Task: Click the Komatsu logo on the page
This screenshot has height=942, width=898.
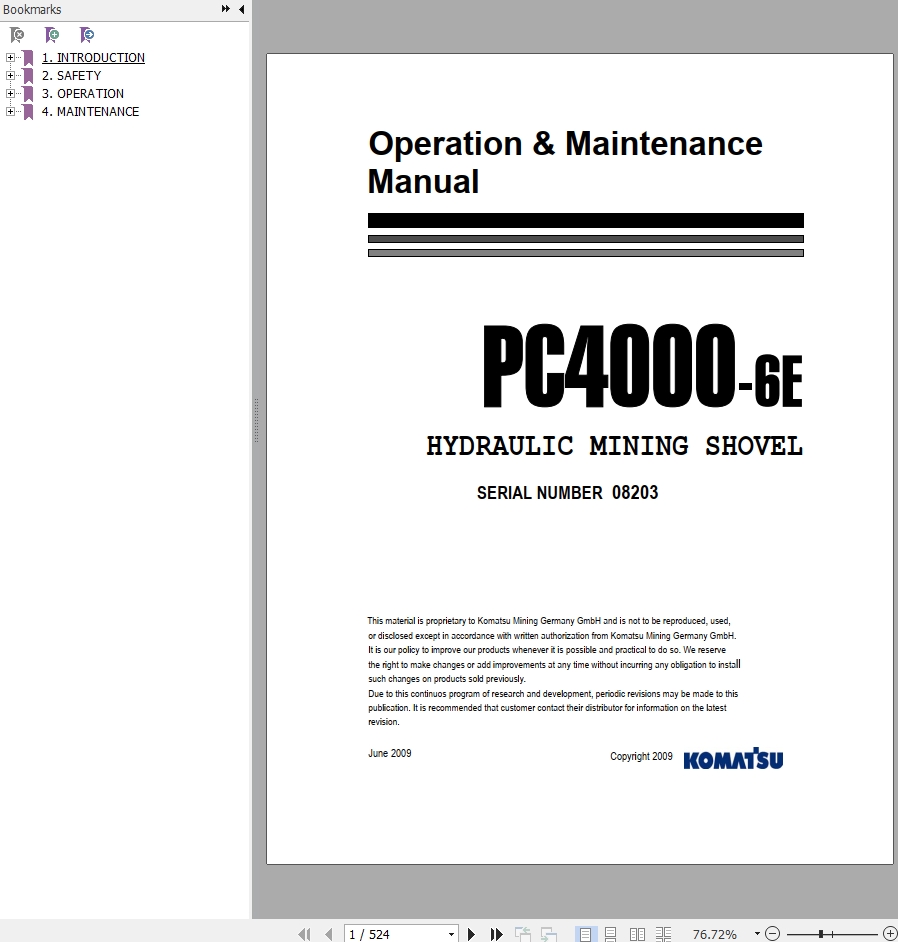Action: tap(733, 759)
